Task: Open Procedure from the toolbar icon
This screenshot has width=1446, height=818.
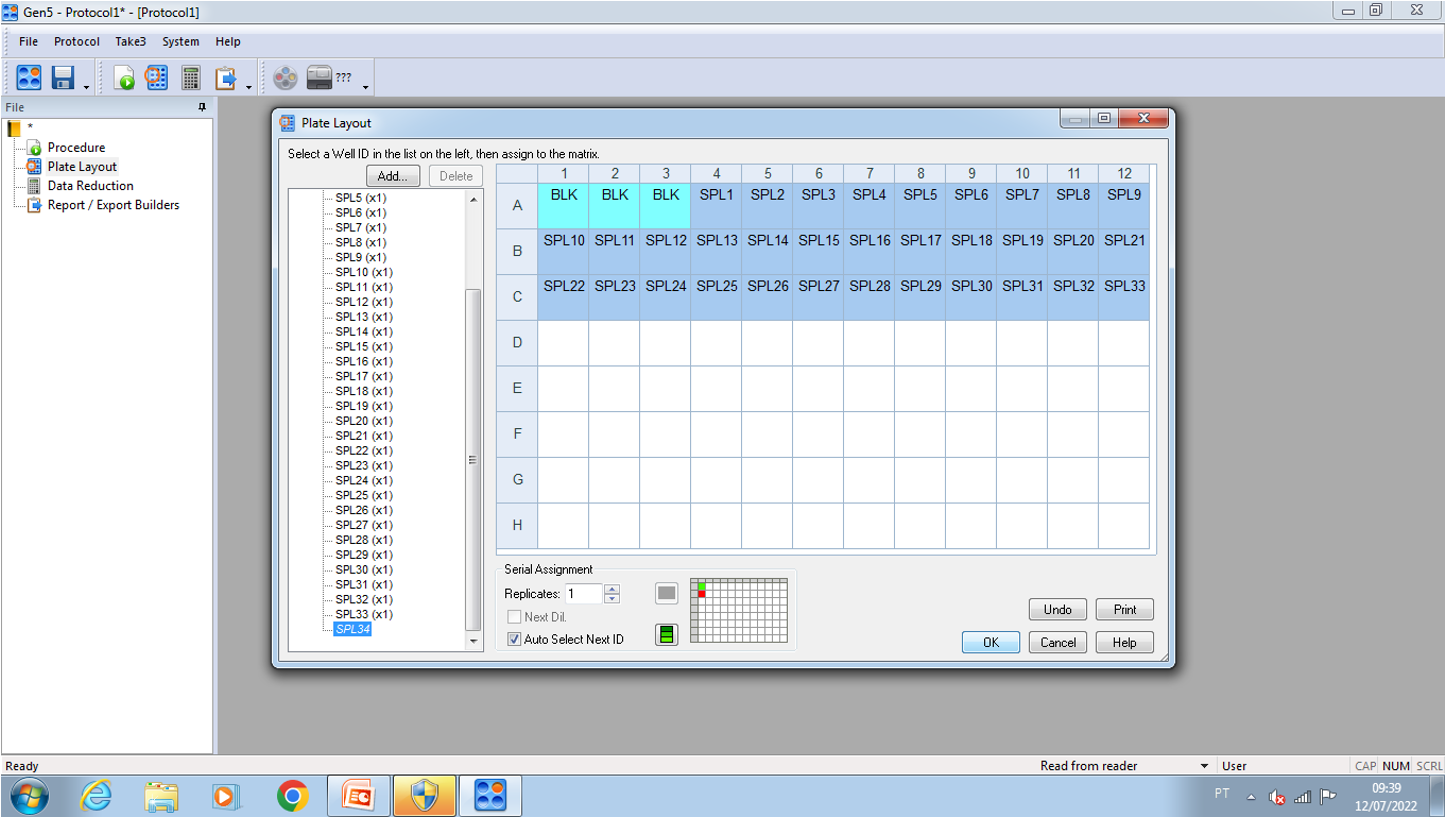Action: tap(124, 77)
